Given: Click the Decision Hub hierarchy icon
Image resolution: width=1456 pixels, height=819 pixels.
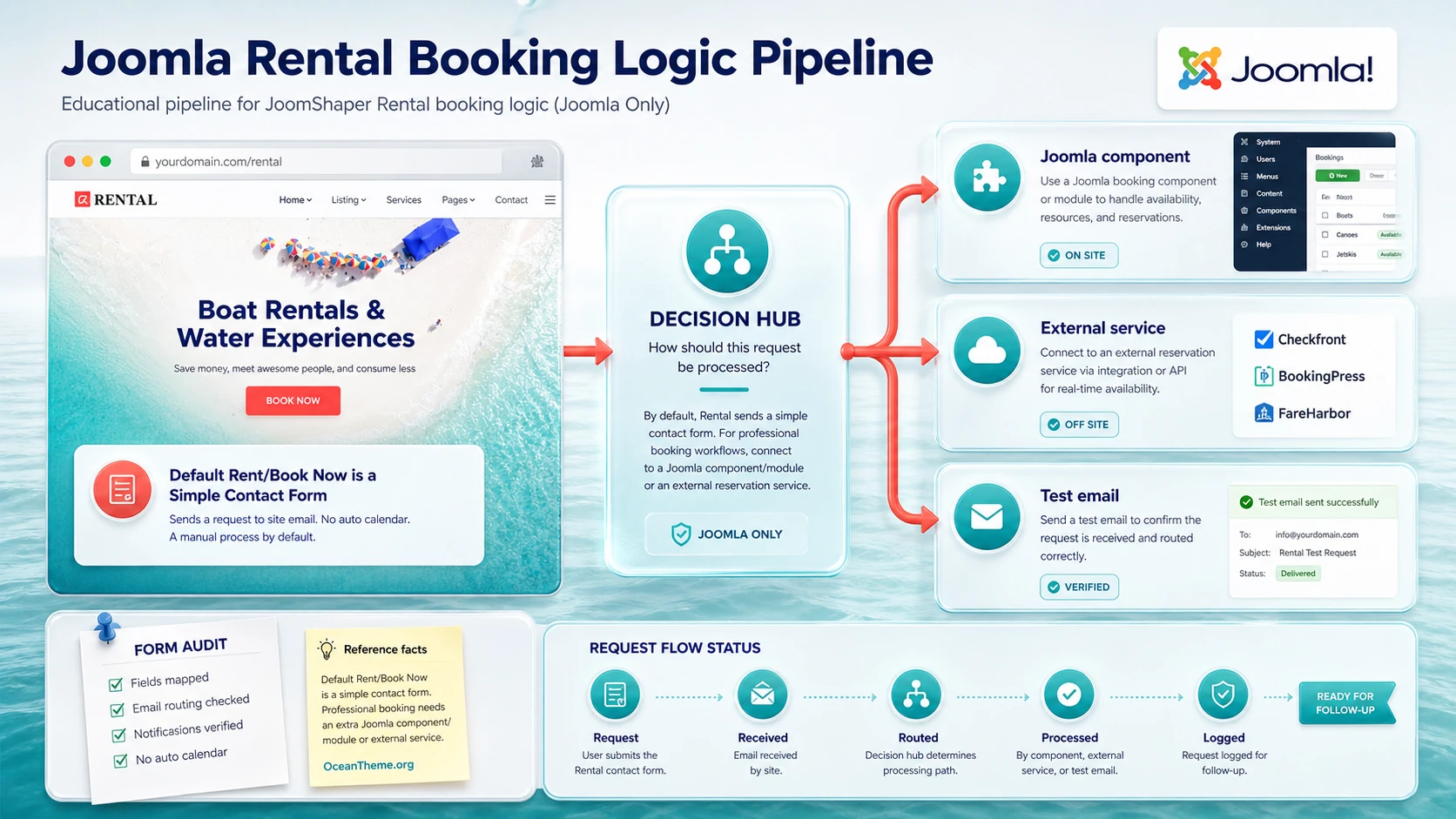Looking at the screenshot, I should pos(727,252).
